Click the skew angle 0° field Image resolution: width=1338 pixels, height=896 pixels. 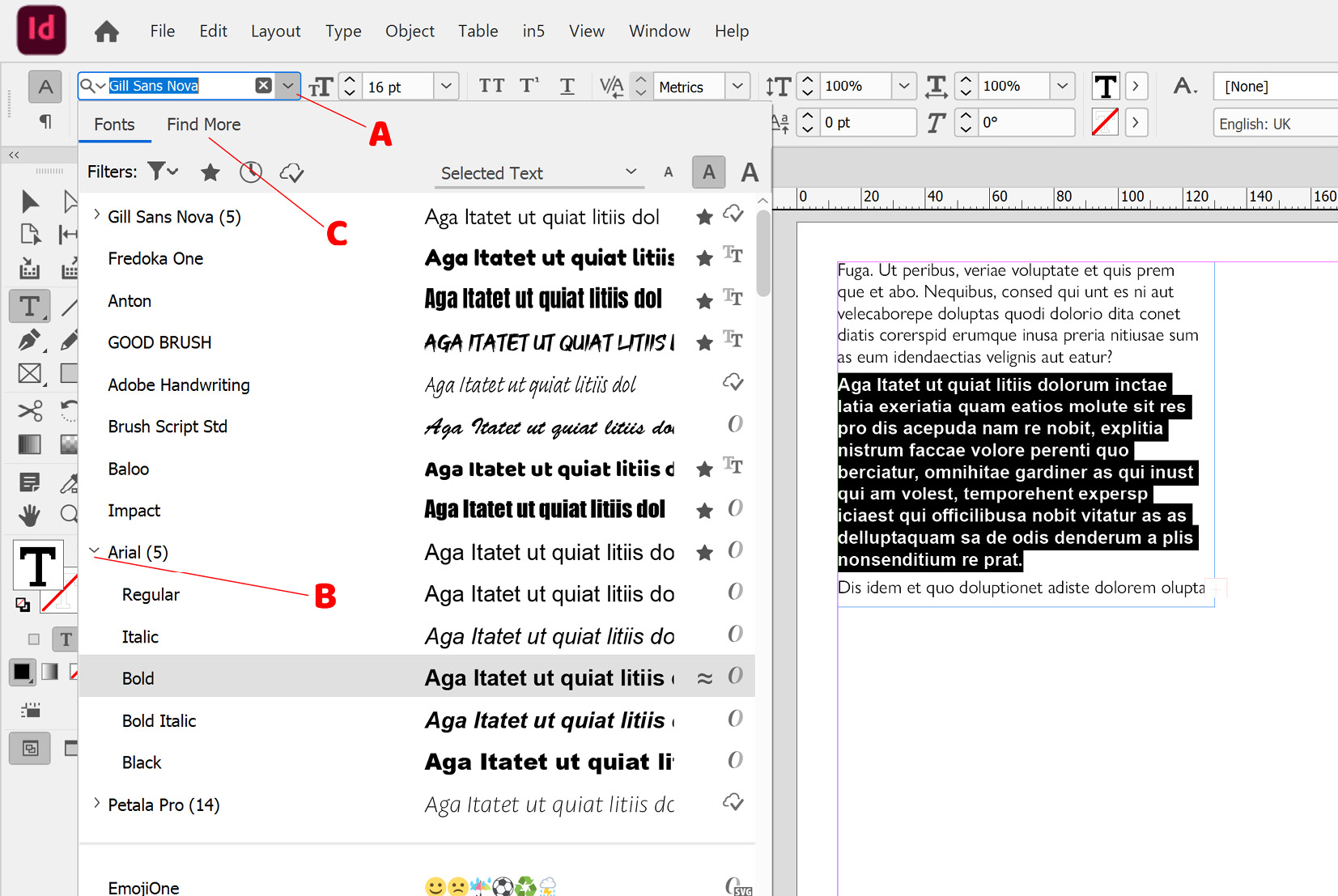pos(1026,122)
